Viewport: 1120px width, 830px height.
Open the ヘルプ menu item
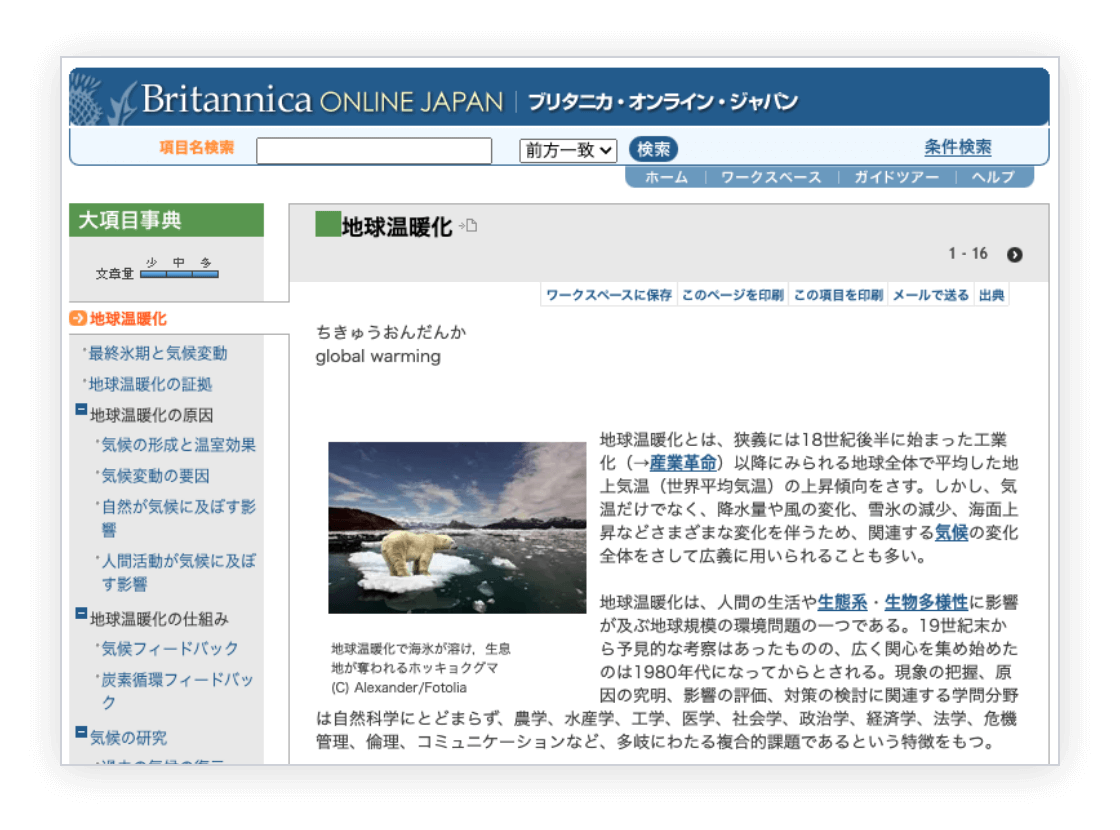tap(992, 177)
